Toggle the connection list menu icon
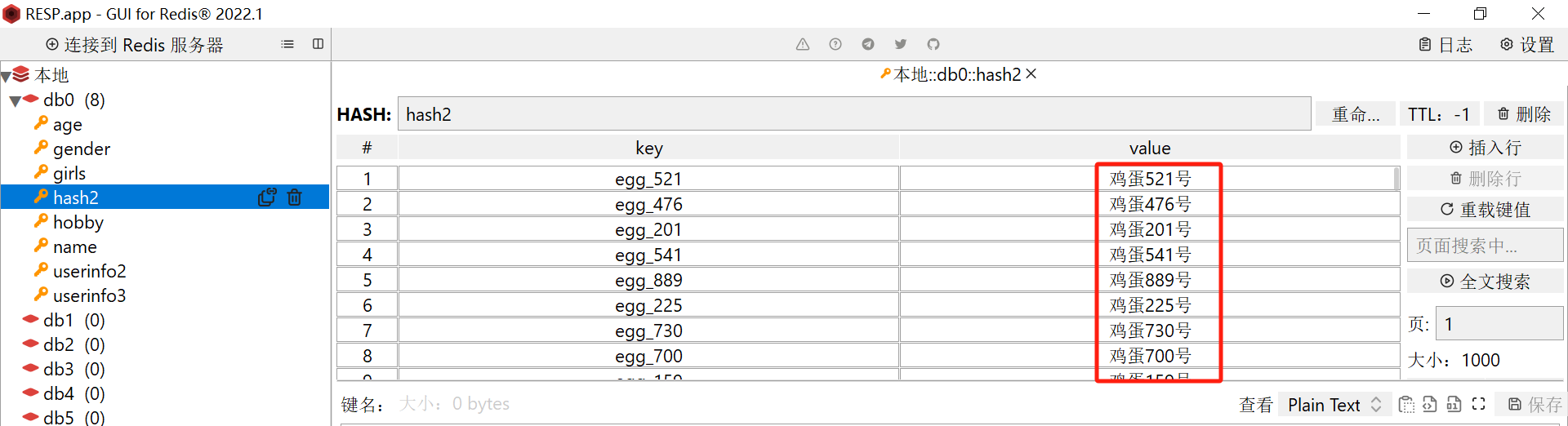 click(287, 44)
